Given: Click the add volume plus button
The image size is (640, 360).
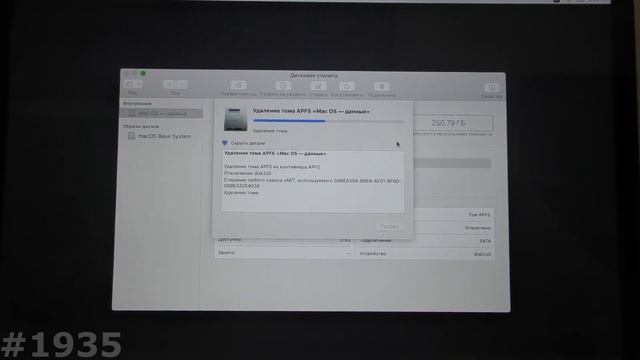Looking at the screenshot, I should coord(169,84).
